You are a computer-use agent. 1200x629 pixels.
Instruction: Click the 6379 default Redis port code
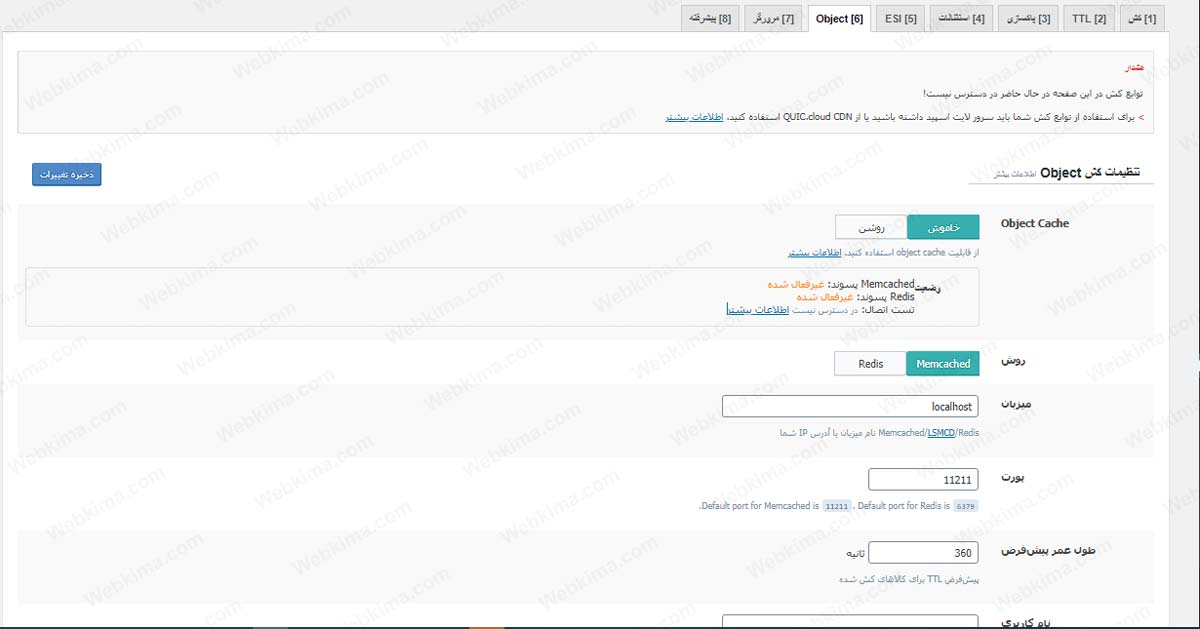tap(965, 506)
